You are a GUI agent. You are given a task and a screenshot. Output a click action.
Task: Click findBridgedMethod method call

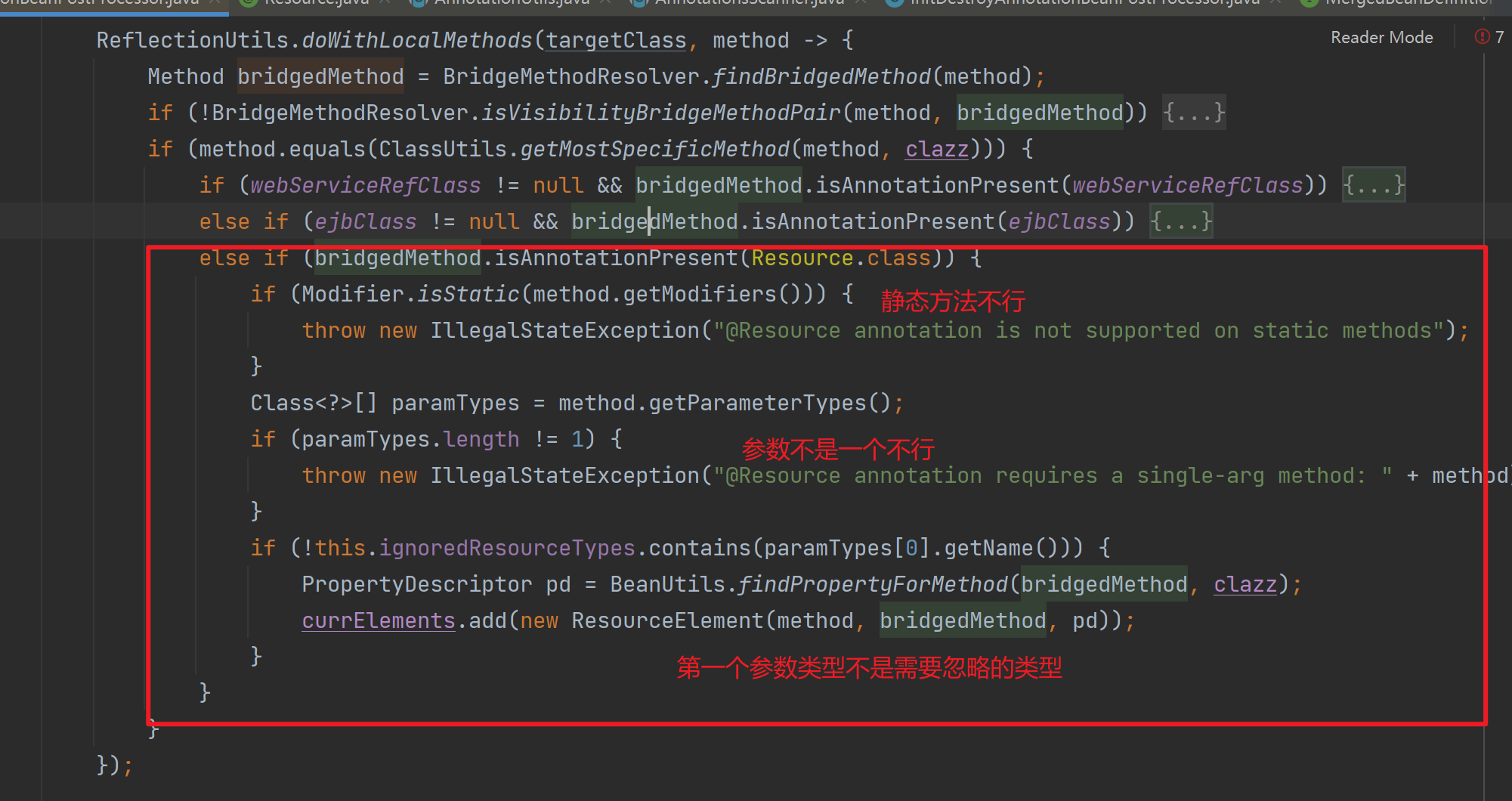pyautogui.click(x=821, y=76)
